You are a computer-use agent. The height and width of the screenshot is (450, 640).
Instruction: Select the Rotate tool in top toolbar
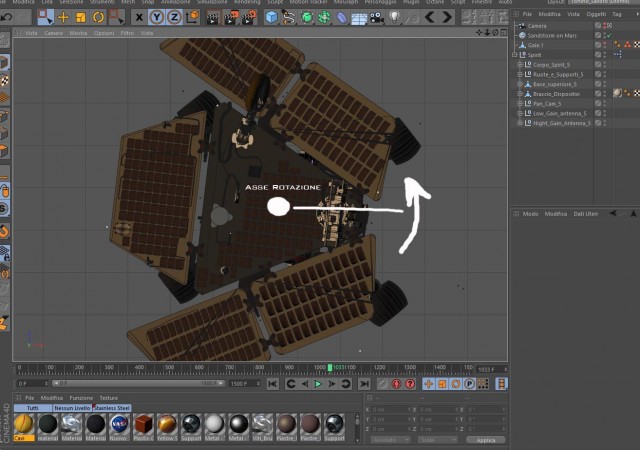tap(98, 17)
